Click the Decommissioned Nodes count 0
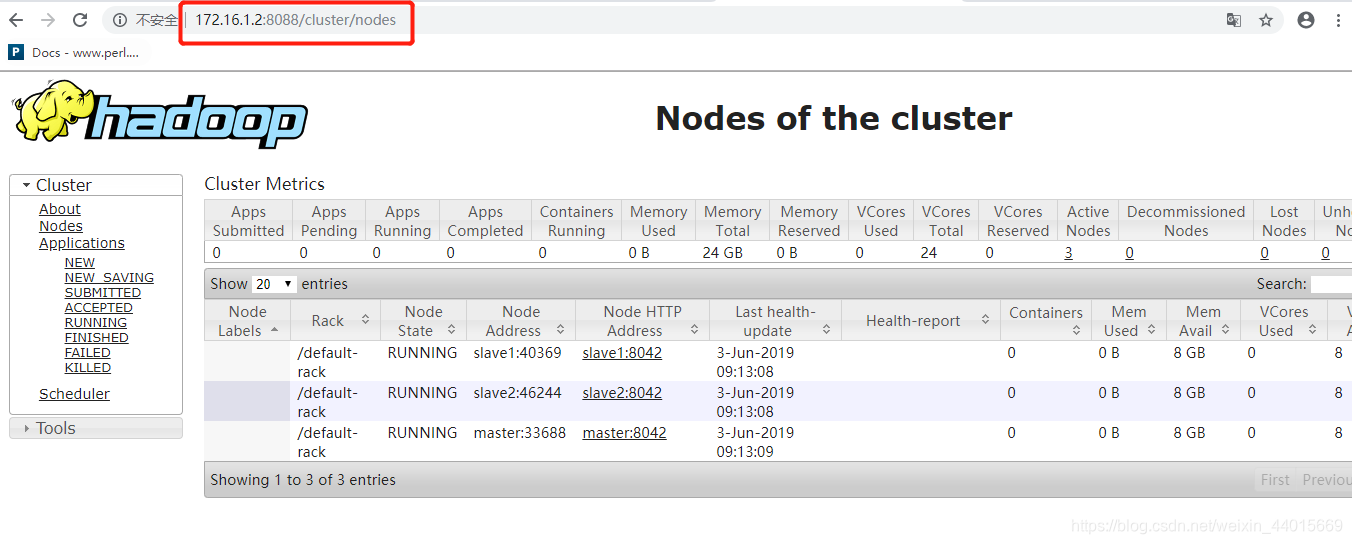 click(1129, 253)
